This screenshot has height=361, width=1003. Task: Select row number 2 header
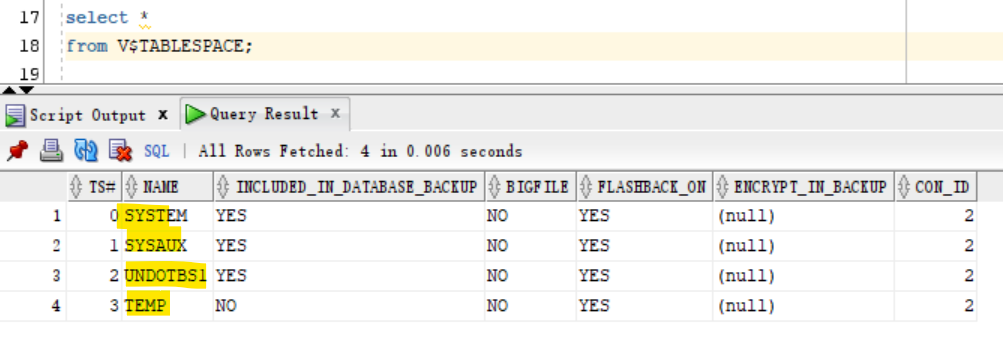coord(33,246)
